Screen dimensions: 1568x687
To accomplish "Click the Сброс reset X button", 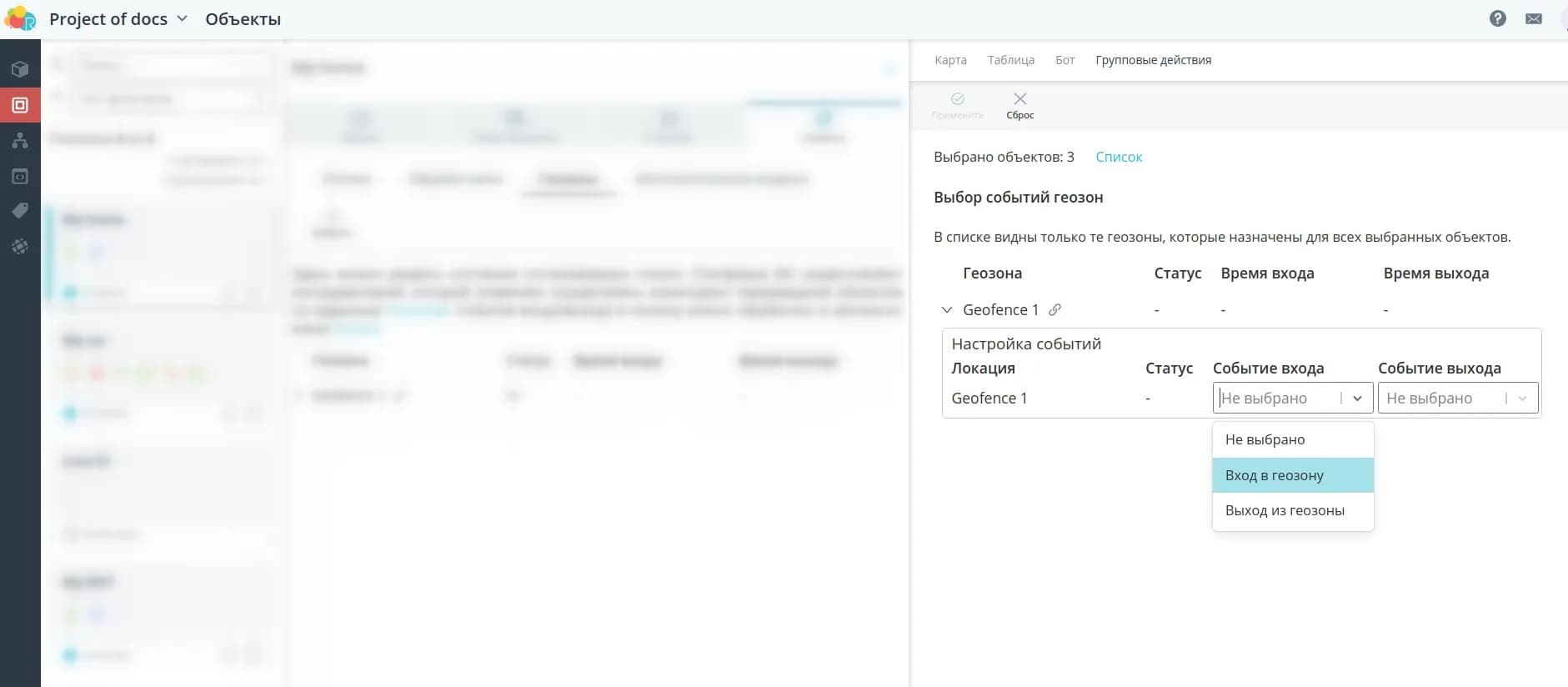I will 1019,105.
